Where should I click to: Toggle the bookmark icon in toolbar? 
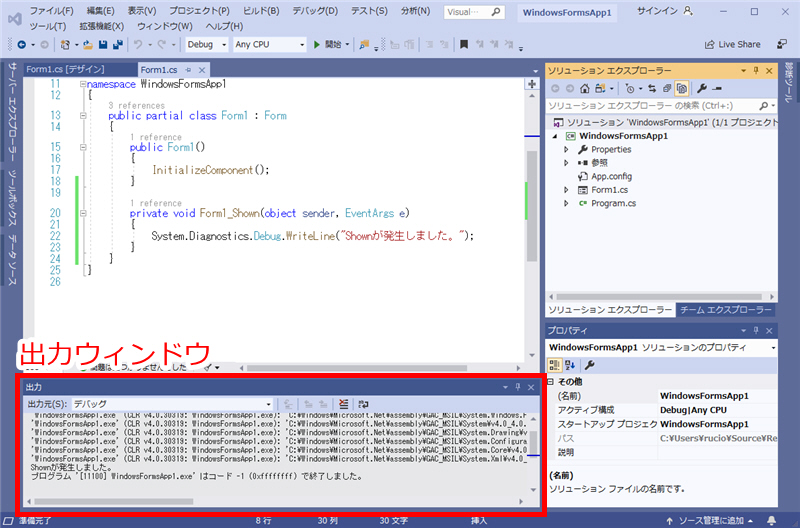point(464,45)
